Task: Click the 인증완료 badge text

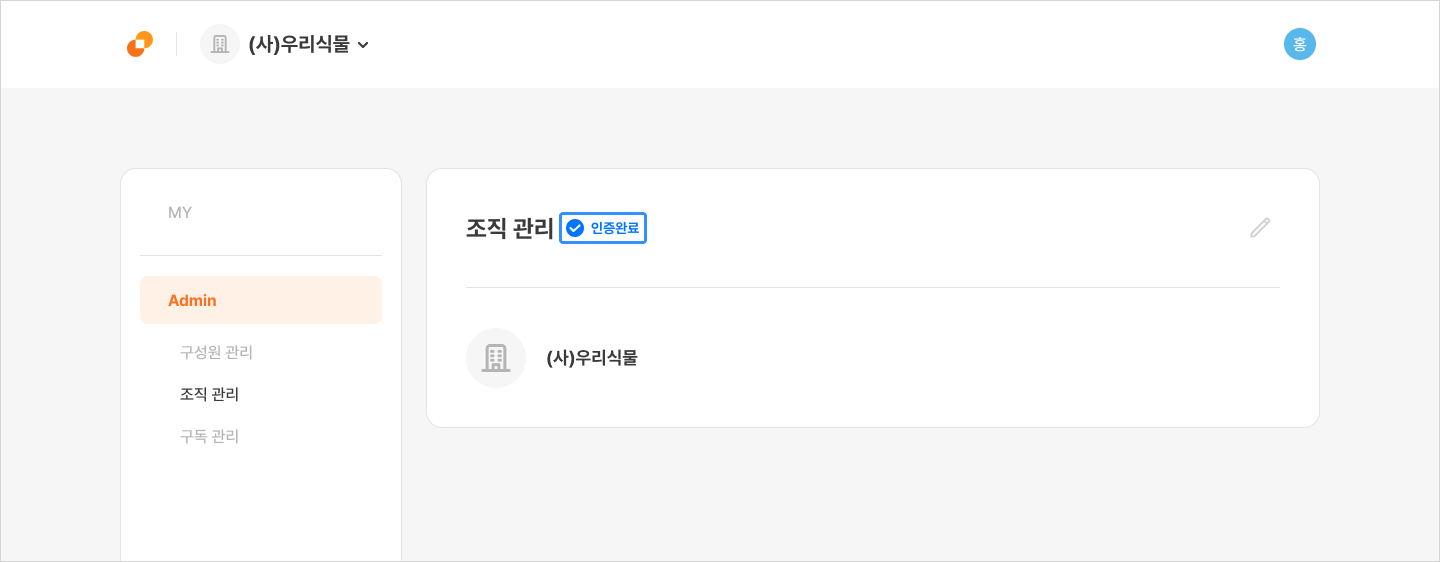Action: 614,228
